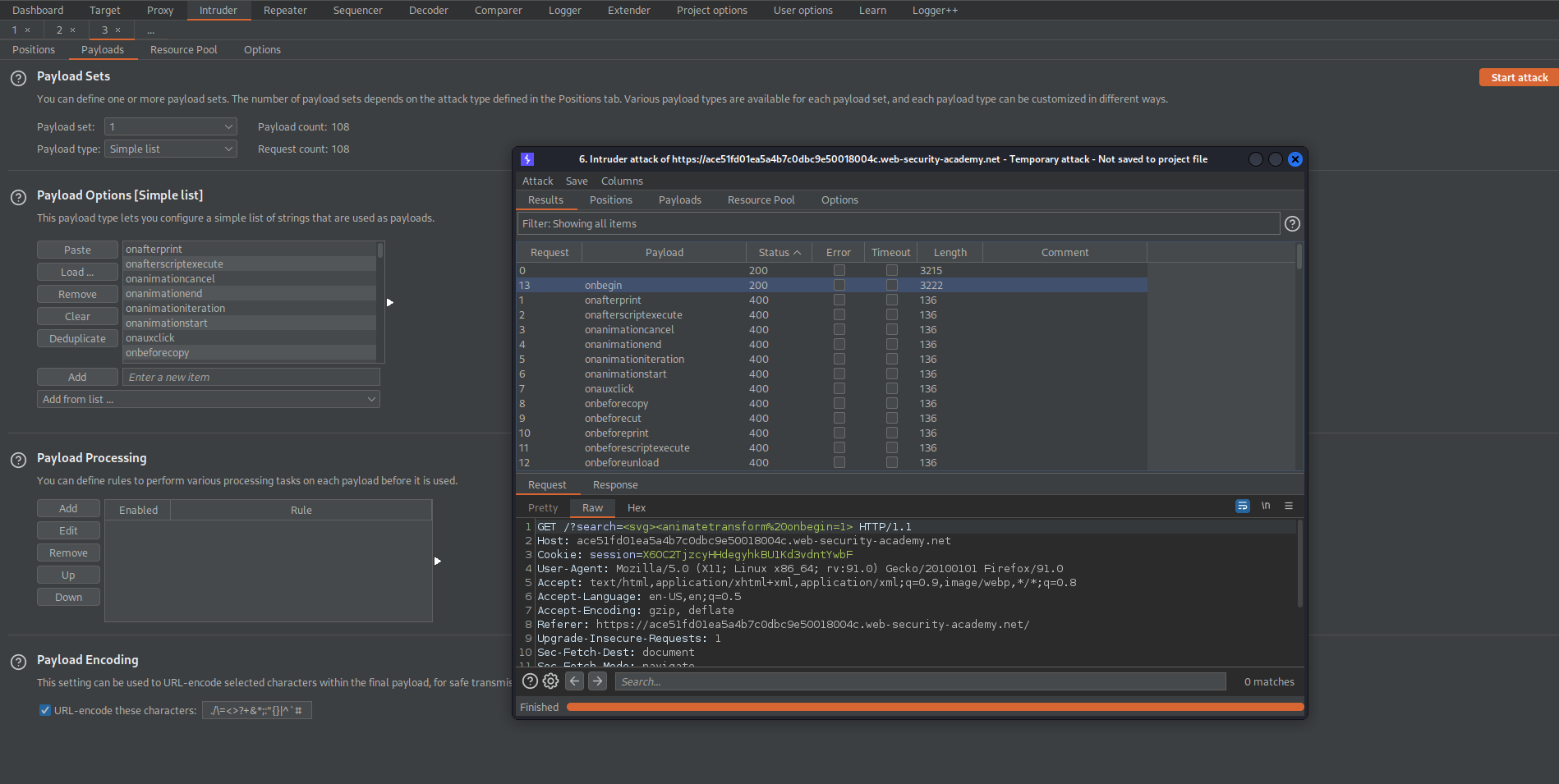The height and width of the screenshot is (784, 1559).
Task: Sort by Status column header
Action: [x=779, y=252]
